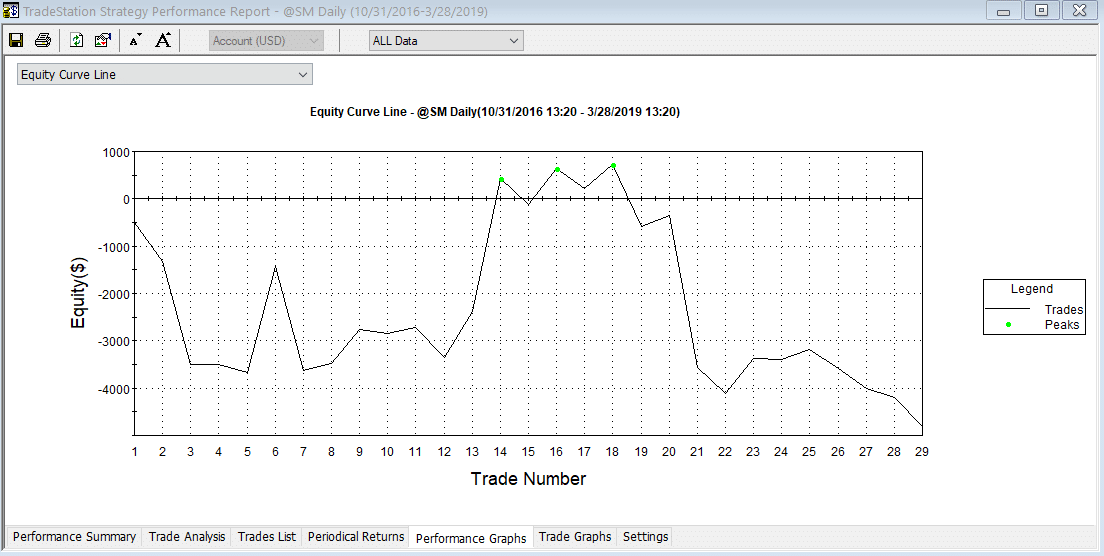
Task: Click the 1000 value on the equity axis
Action: click(x=116, y=152)
